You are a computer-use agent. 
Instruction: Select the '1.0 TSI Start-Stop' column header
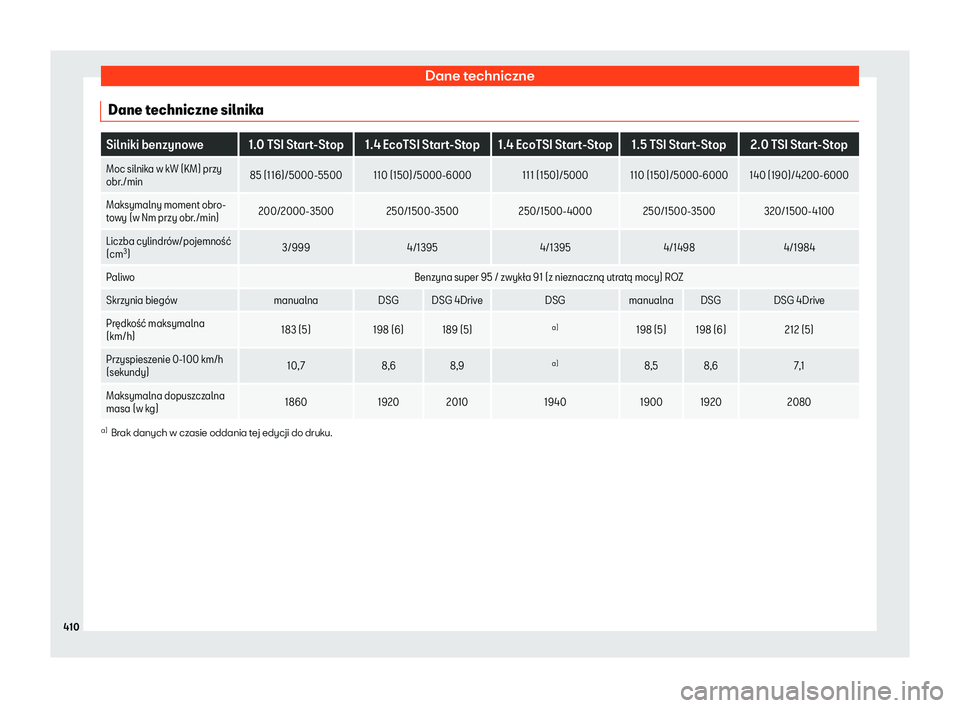[x=296, y=145]
